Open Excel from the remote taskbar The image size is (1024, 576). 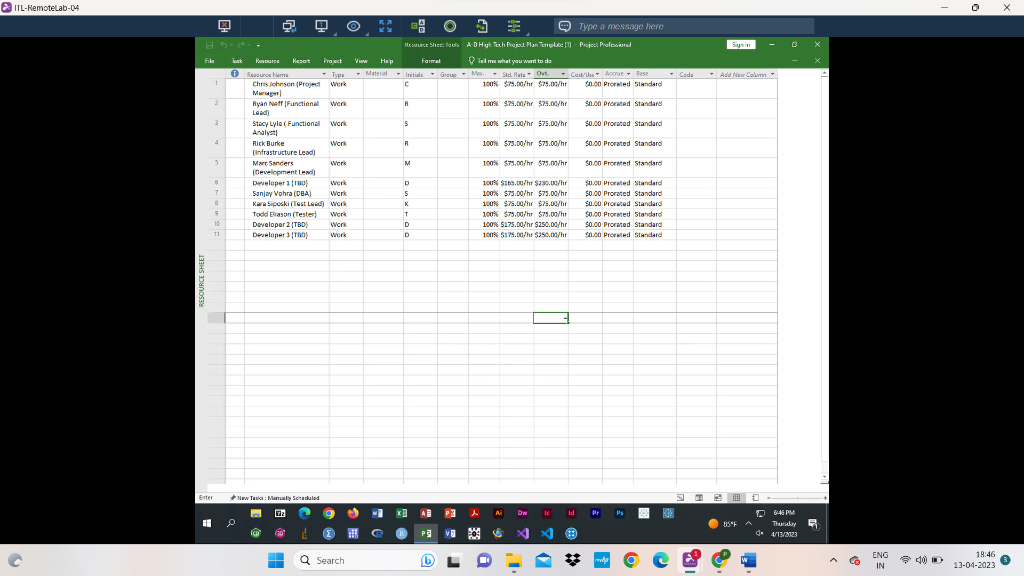[402, 513]
